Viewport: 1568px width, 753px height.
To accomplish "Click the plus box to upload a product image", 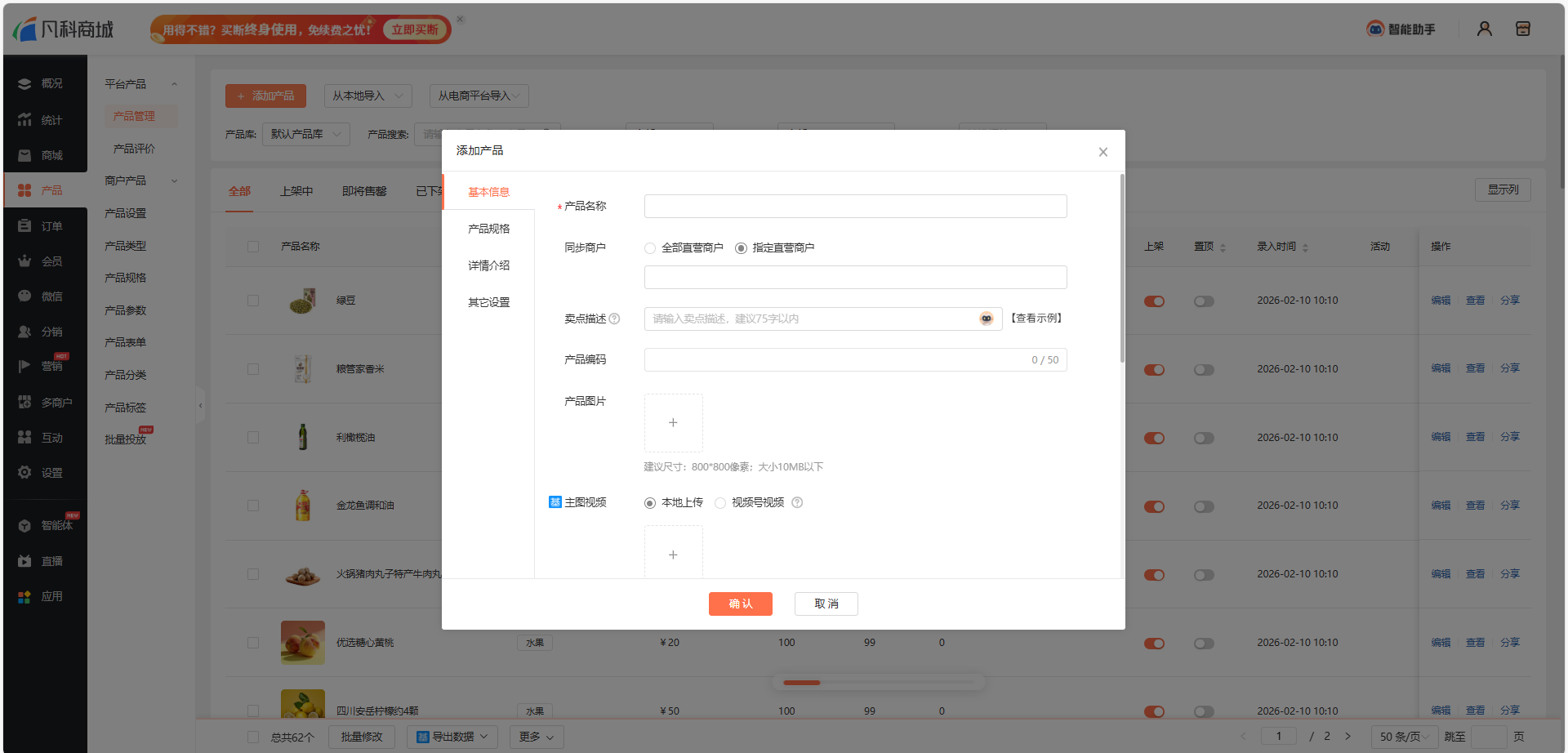I will point(673,422).
